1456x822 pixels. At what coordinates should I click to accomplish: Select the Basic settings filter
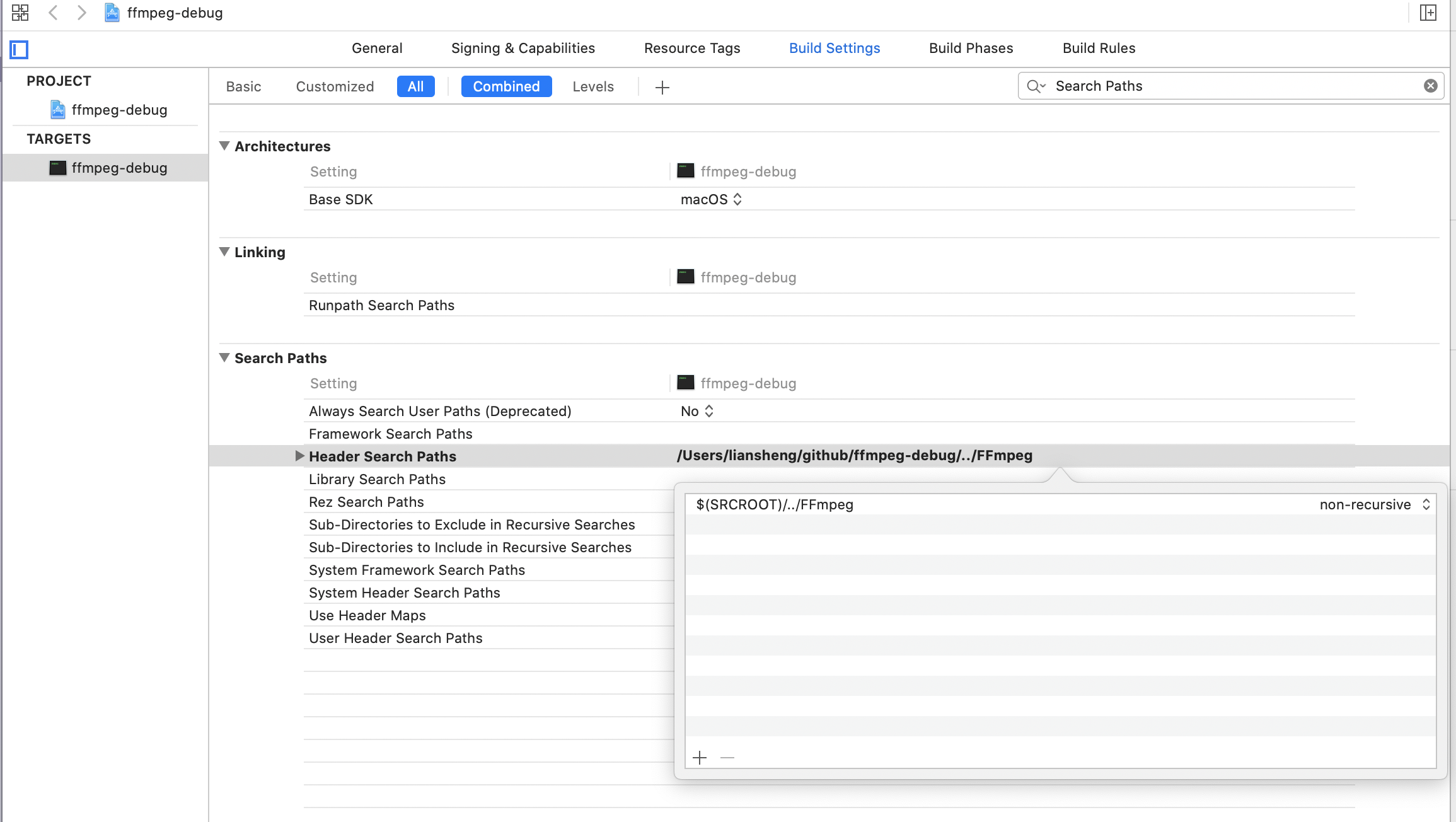point(243,86)
